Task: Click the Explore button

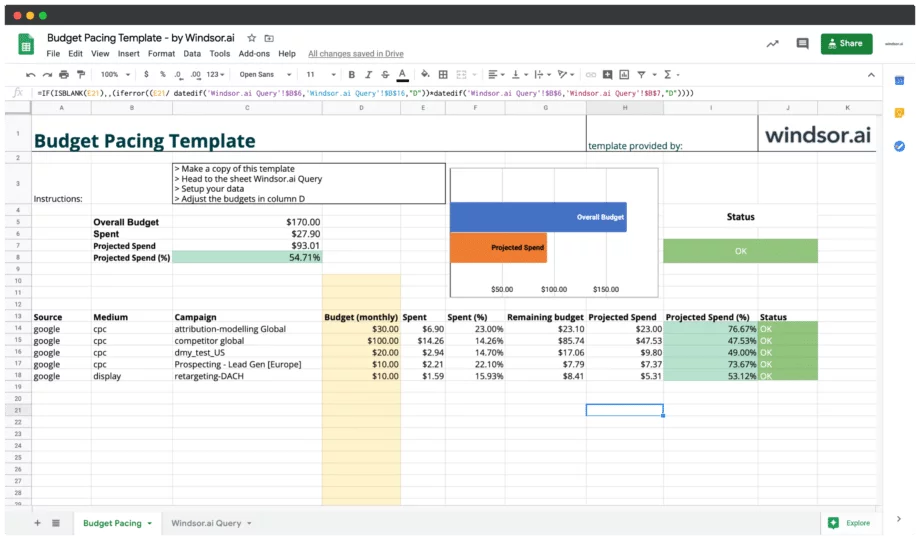Action: click(850, 522)
